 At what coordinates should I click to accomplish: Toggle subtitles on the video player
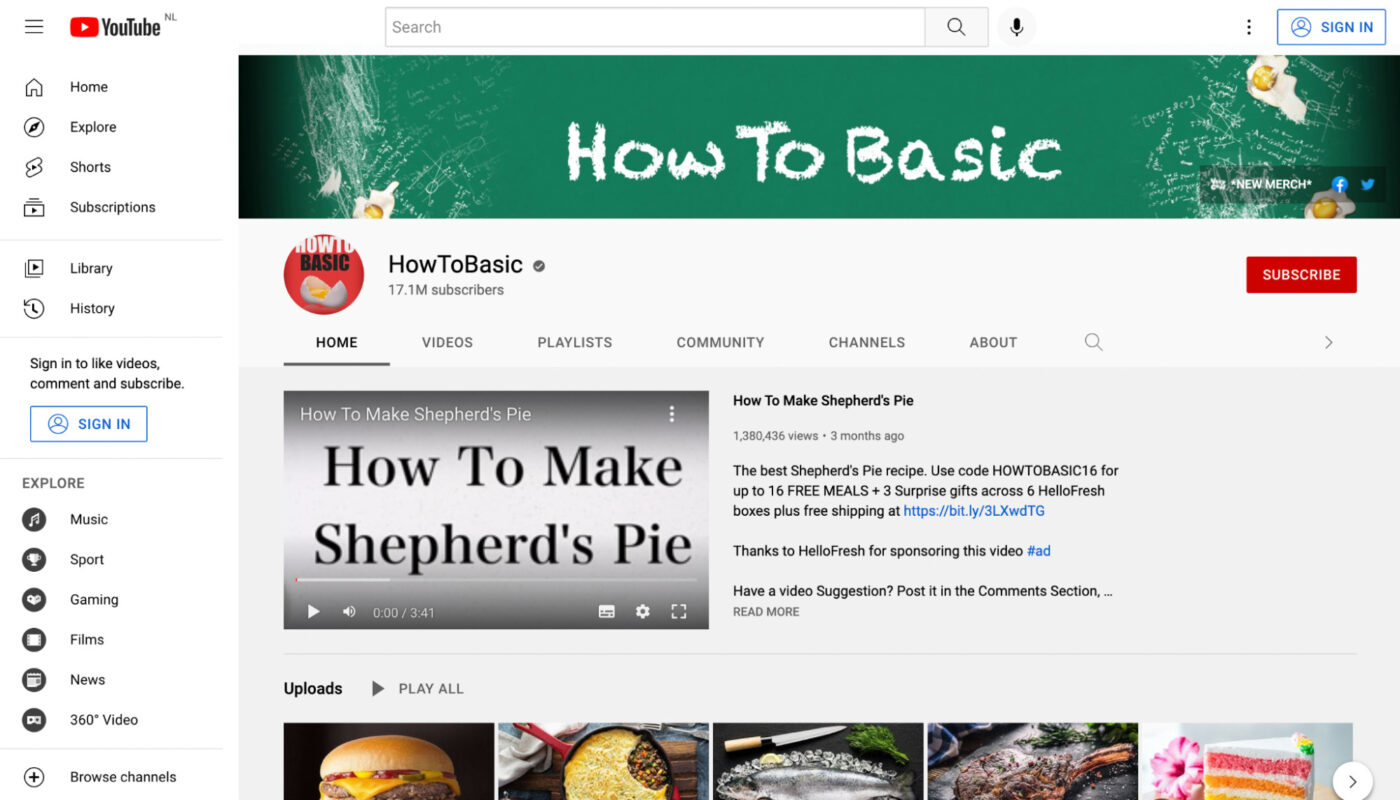tap(607, 612)
